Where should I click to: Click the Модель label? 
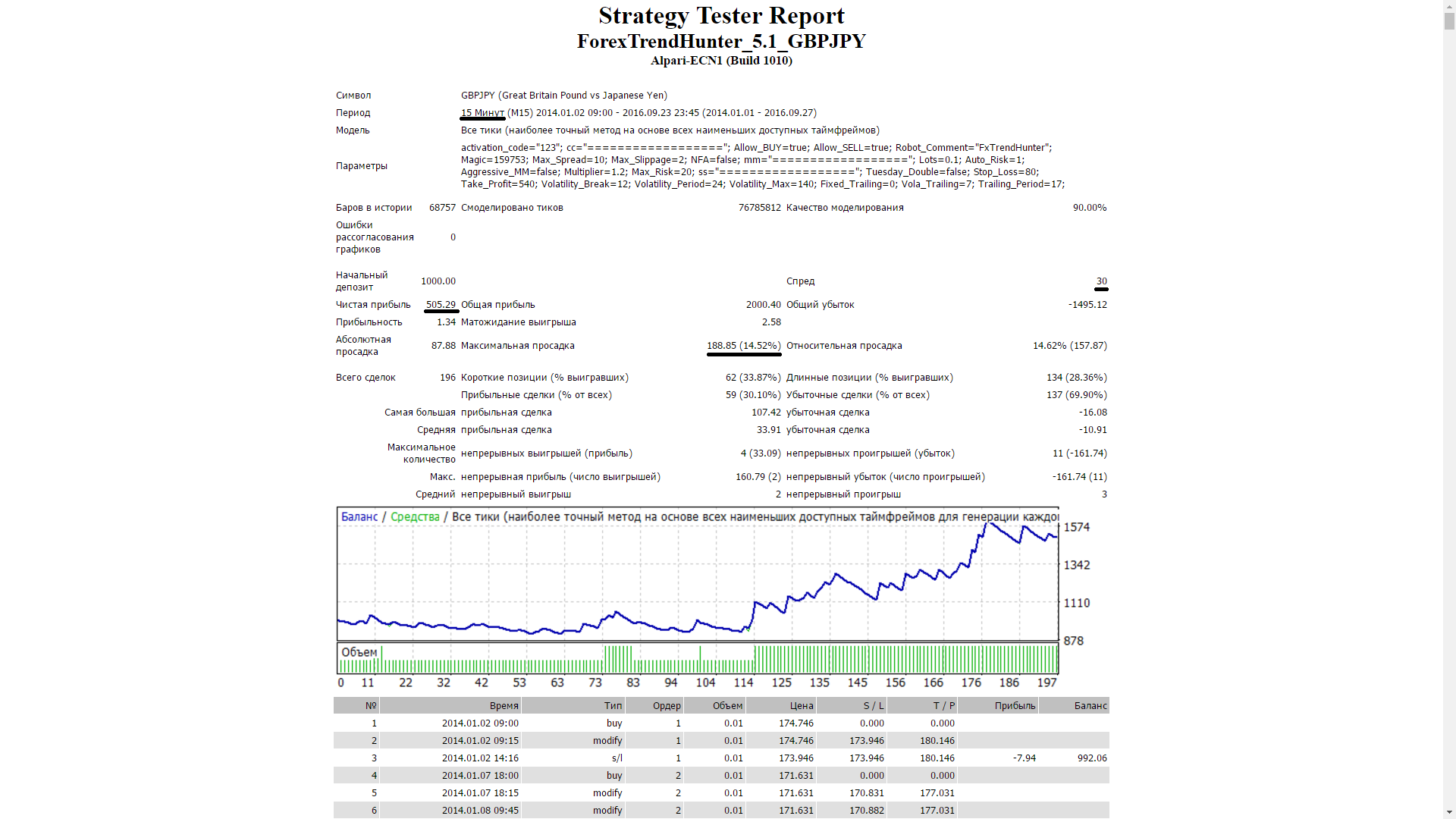(x=353, y=130)
